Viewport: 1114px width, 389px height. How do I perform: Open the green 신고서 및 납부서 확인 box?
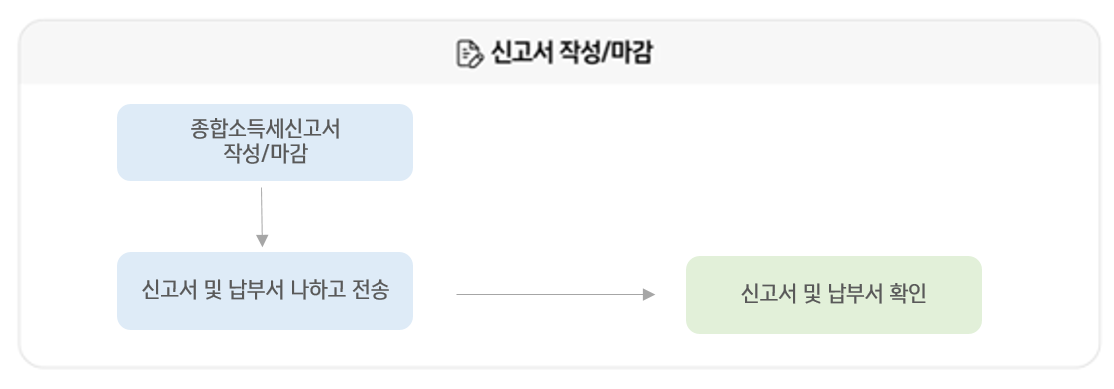833,295
